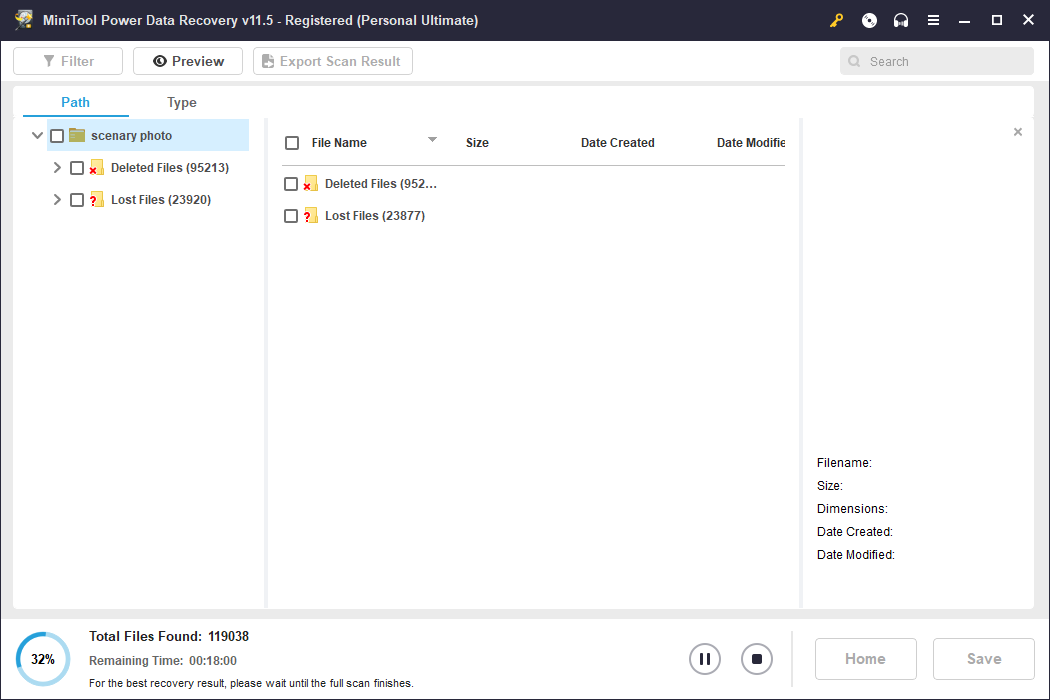Stop the ongoing scan
1050x700 pixels.
(757, 659)
